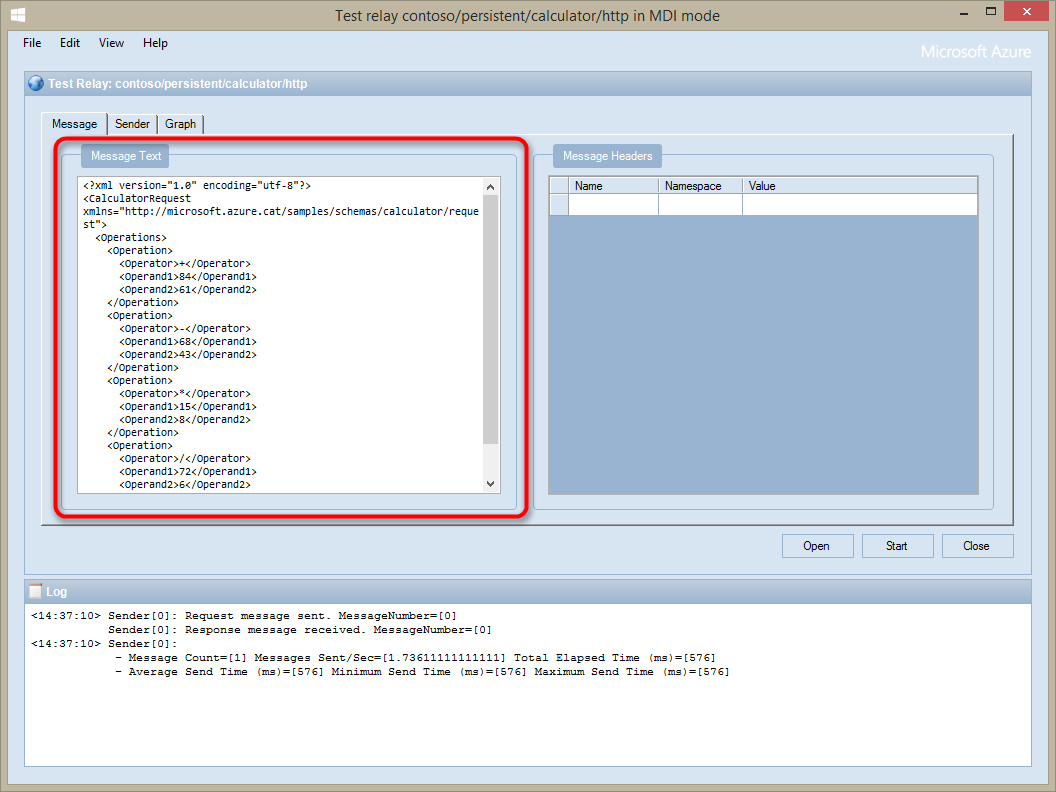The image size is (1056, 792).
Task: Click the <Operand1>68</Operand1> line
Action: [188, 341]
